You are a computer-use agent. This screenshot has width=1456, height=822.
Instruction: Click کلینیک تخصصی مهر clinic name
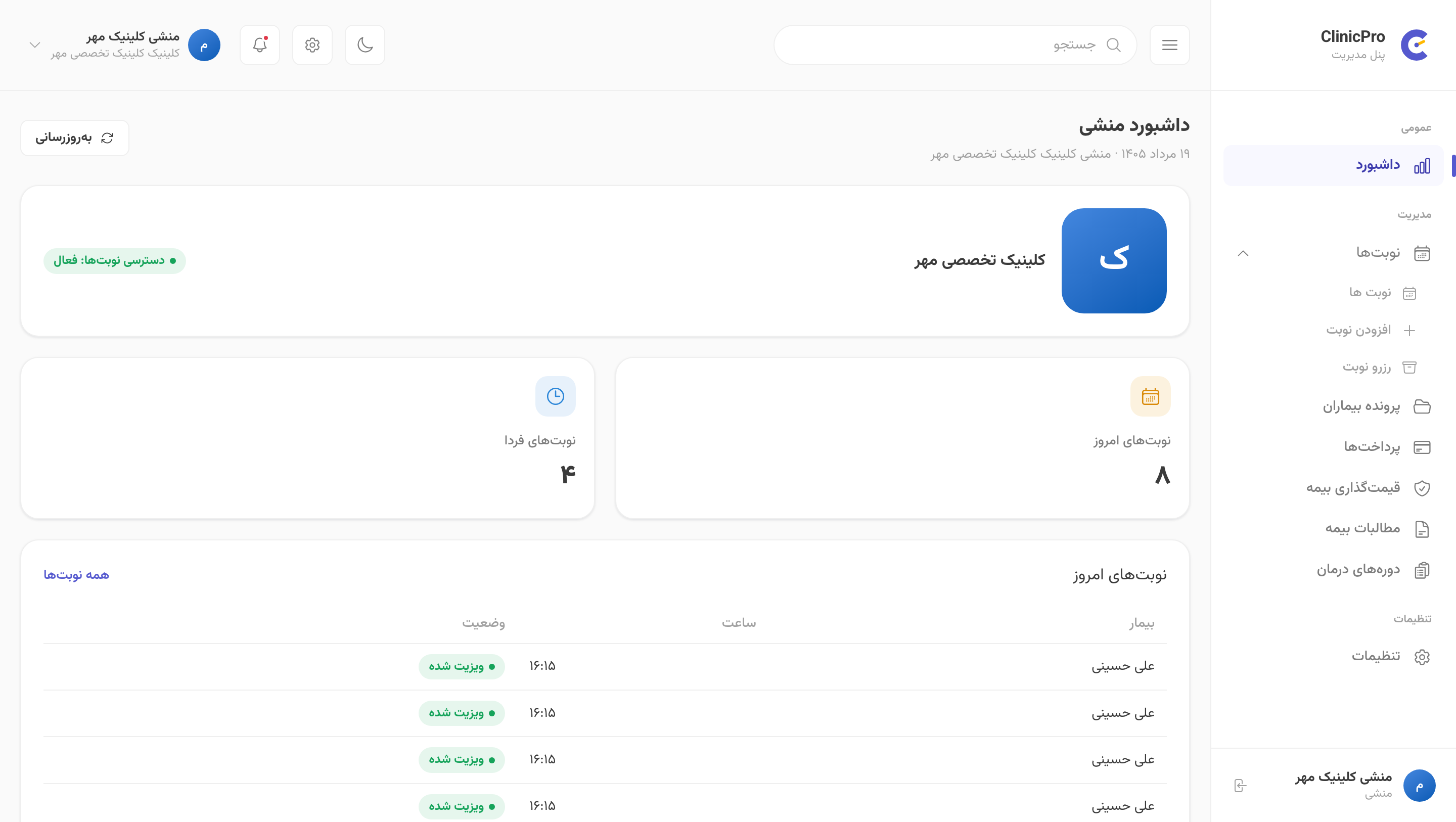(x=980, y=261)
